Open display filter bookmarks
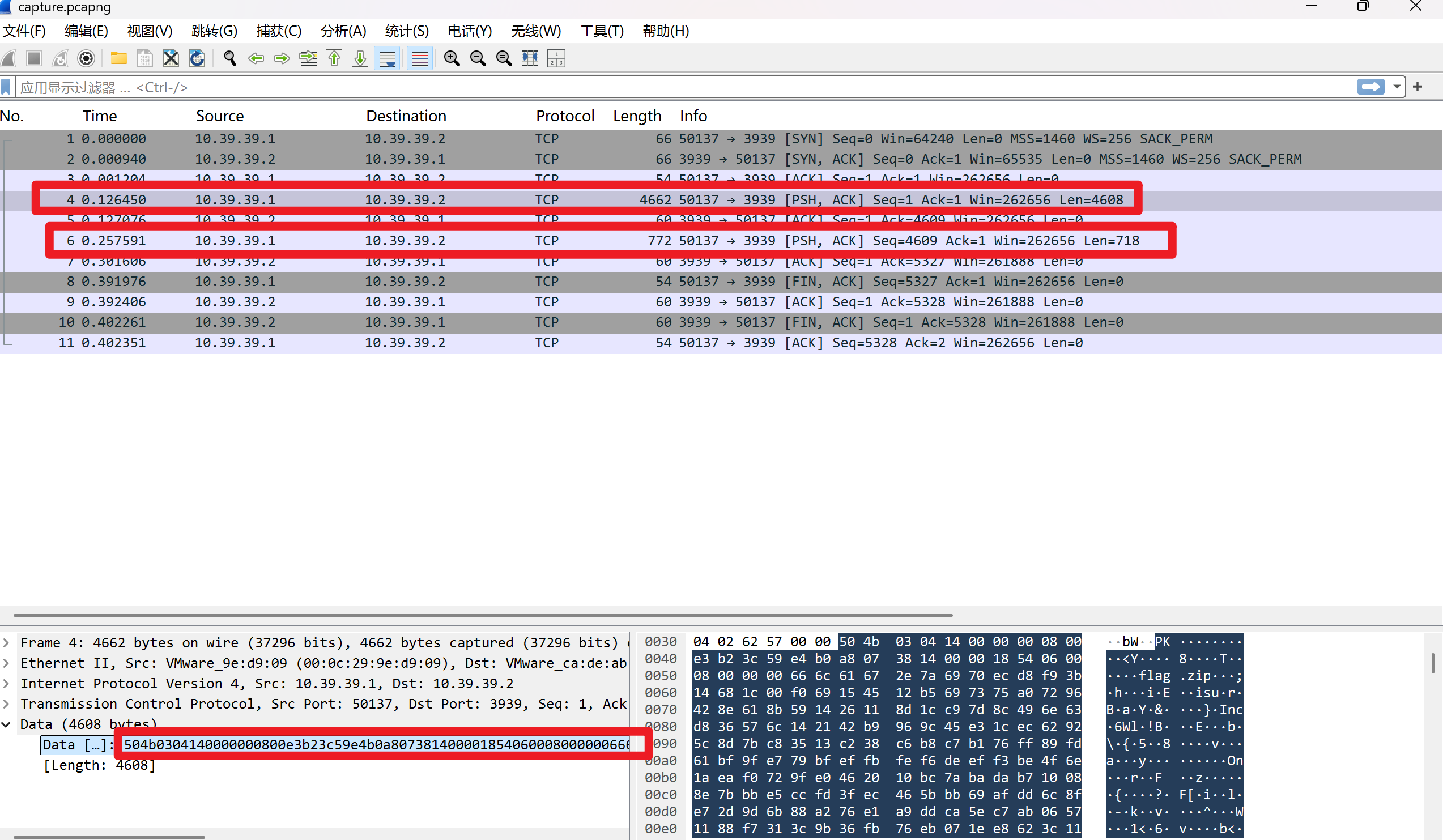 tap(6, 87)
